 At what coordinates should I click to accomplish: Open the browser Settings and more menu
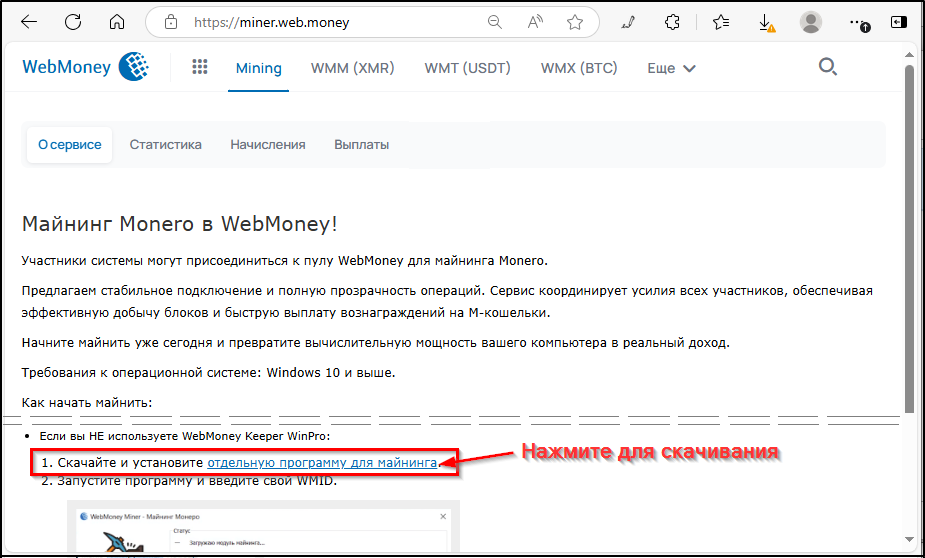tap(858, 23)
